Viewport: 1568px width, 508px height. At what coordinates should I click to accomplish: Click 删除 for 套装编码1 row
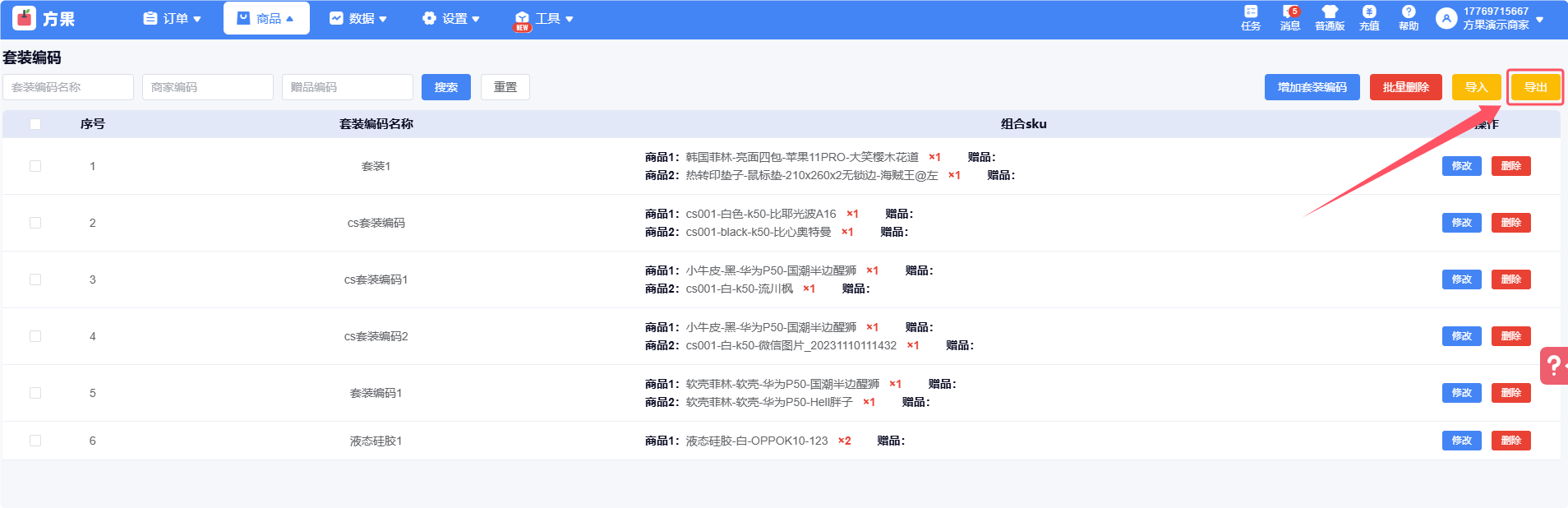tap(1511, 393)
